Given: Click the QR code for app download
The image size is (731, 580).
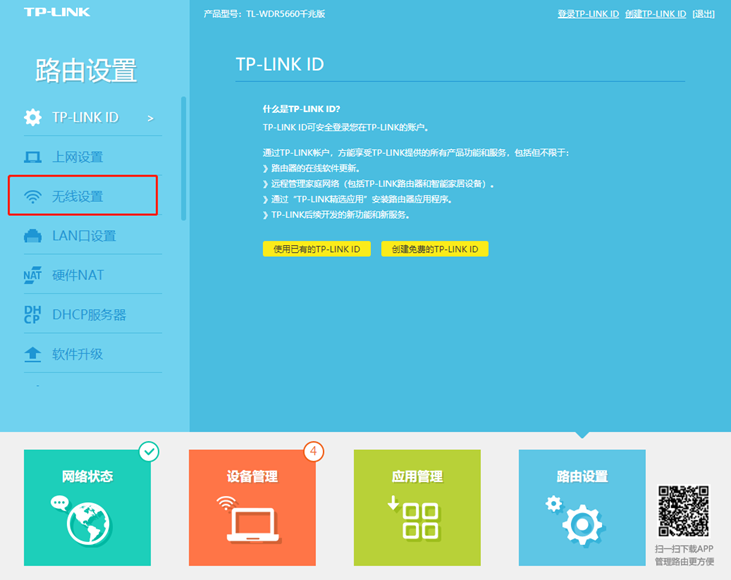Looking at the screenshot, I should [684, 511].
